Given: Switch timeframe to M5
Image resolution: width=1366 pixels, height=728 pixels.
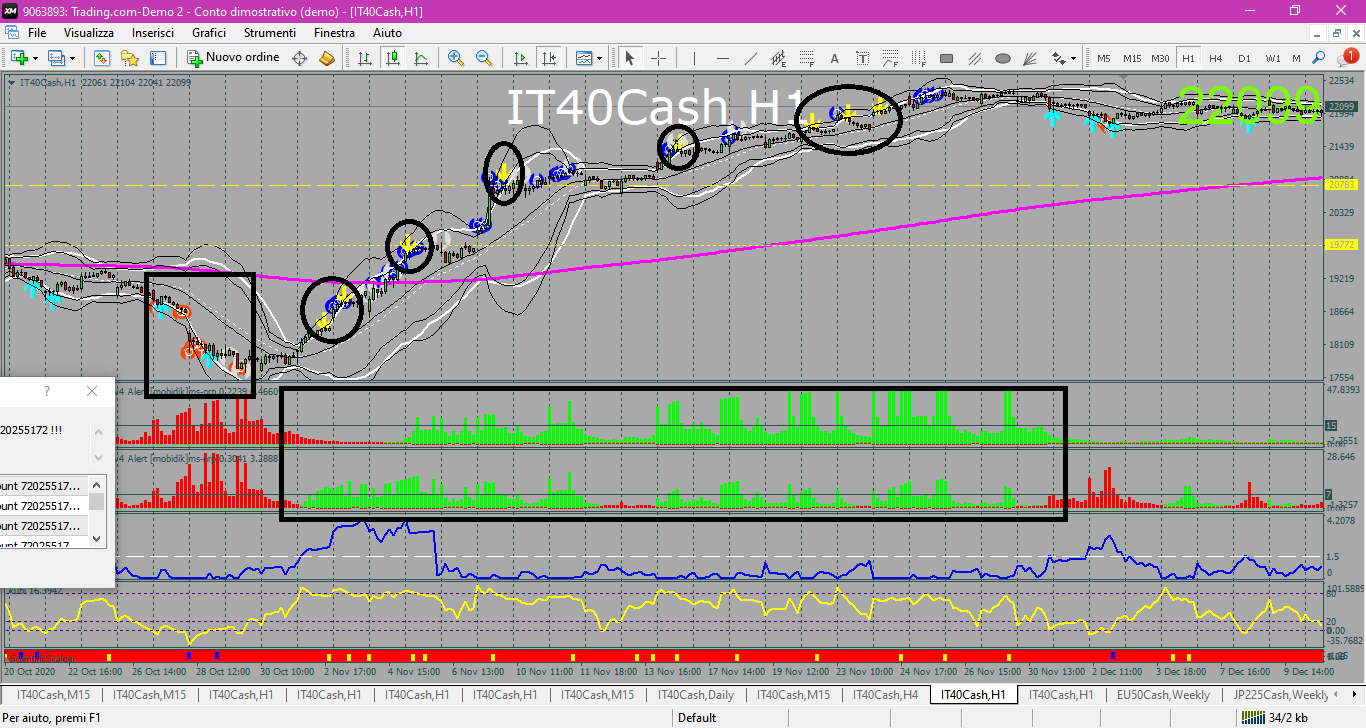Looking at the screenshot, I should click(x=1104, y=58).
